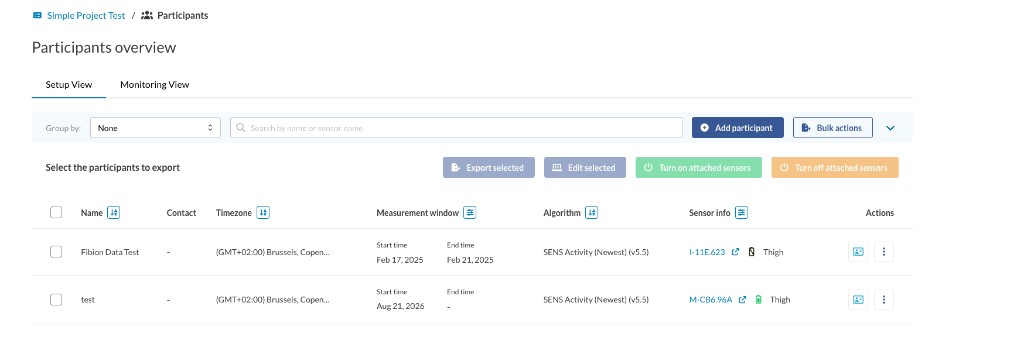The image size is (1024, 361).
Task: Open more actions menu for test row
Action: pyautogui.click(x=884, y=300)
